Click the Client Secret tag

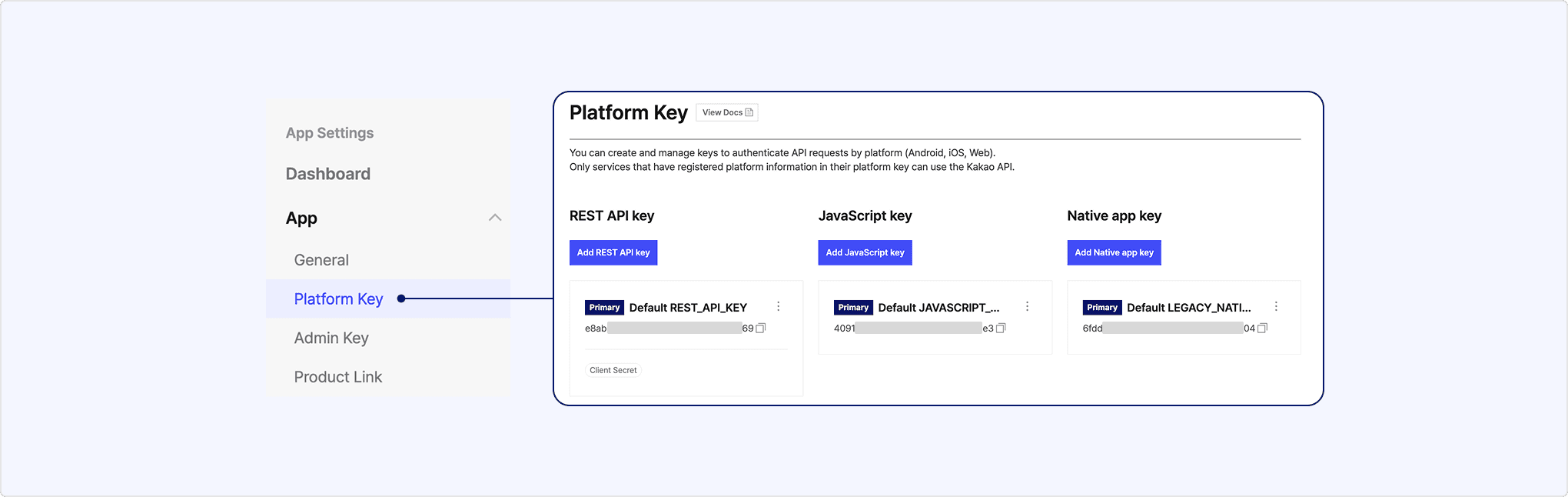tap(613, 370)
